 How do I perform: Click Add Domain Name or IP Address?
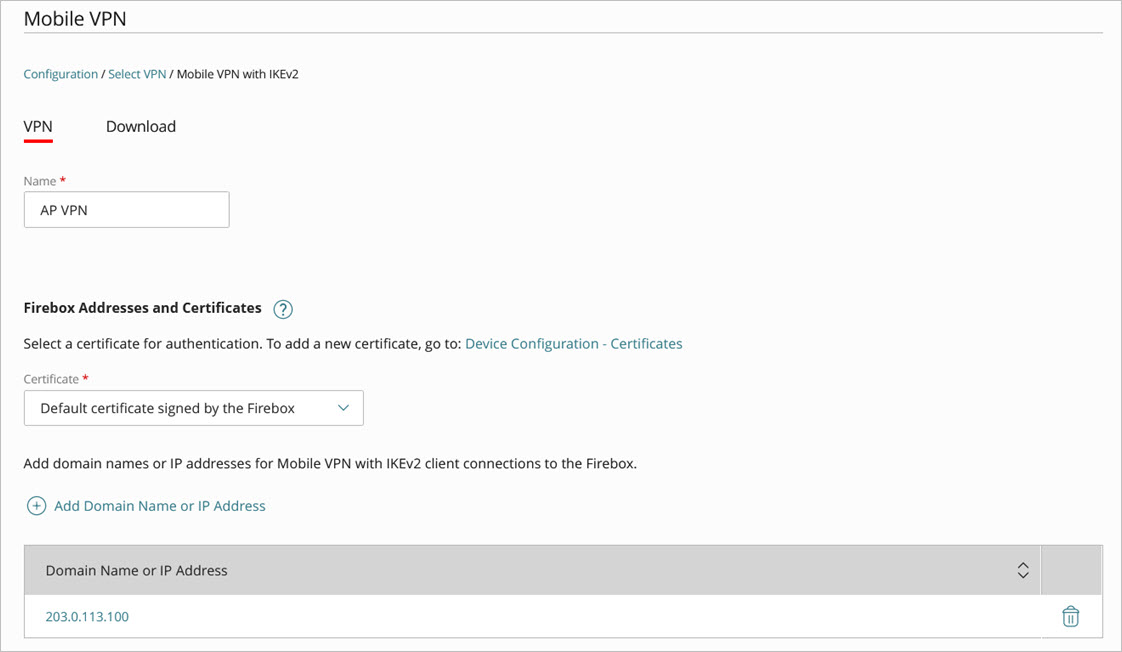158,505
